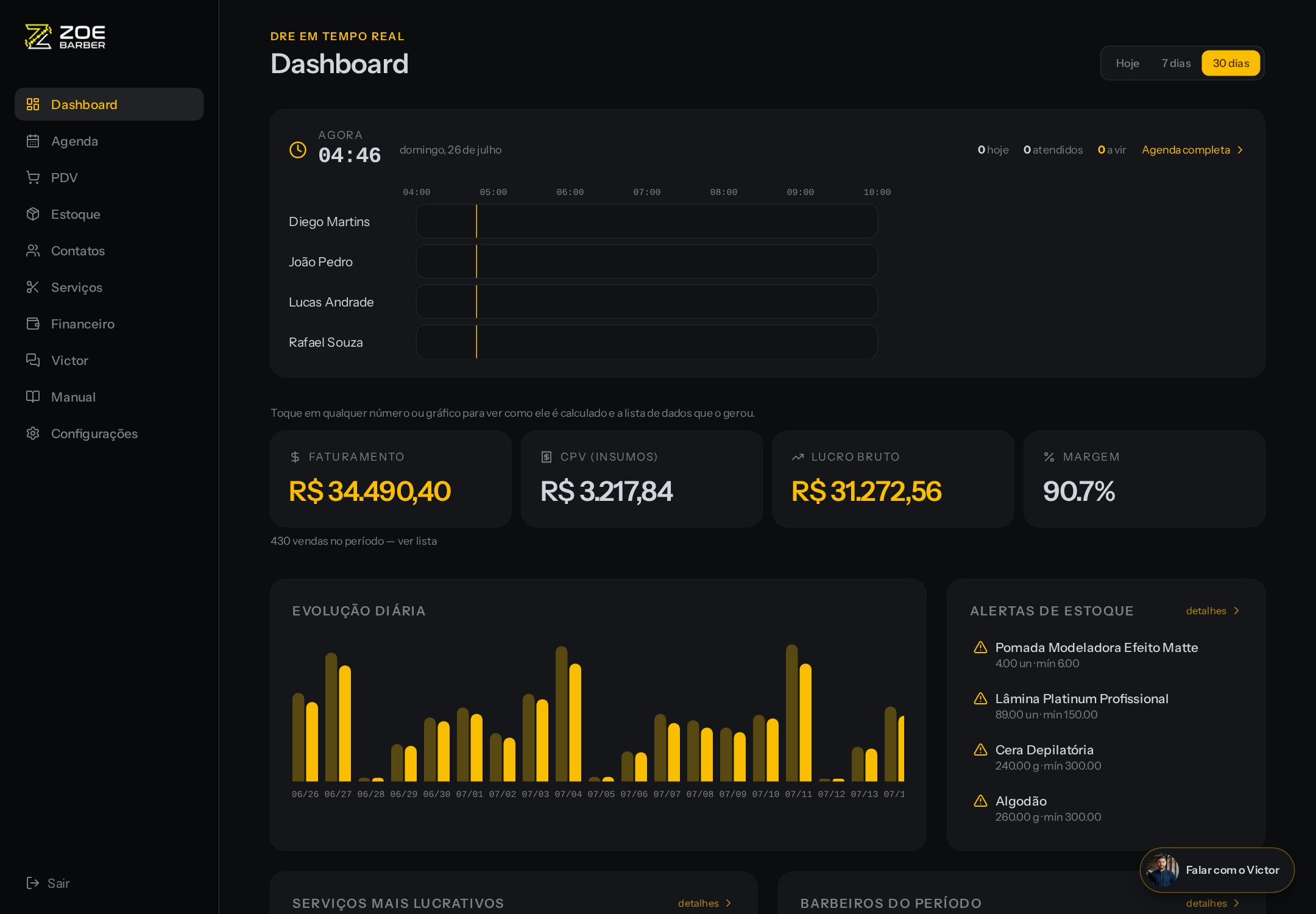
Task: Click the Configurações gear icon
Action: click(x=33, y=434)
